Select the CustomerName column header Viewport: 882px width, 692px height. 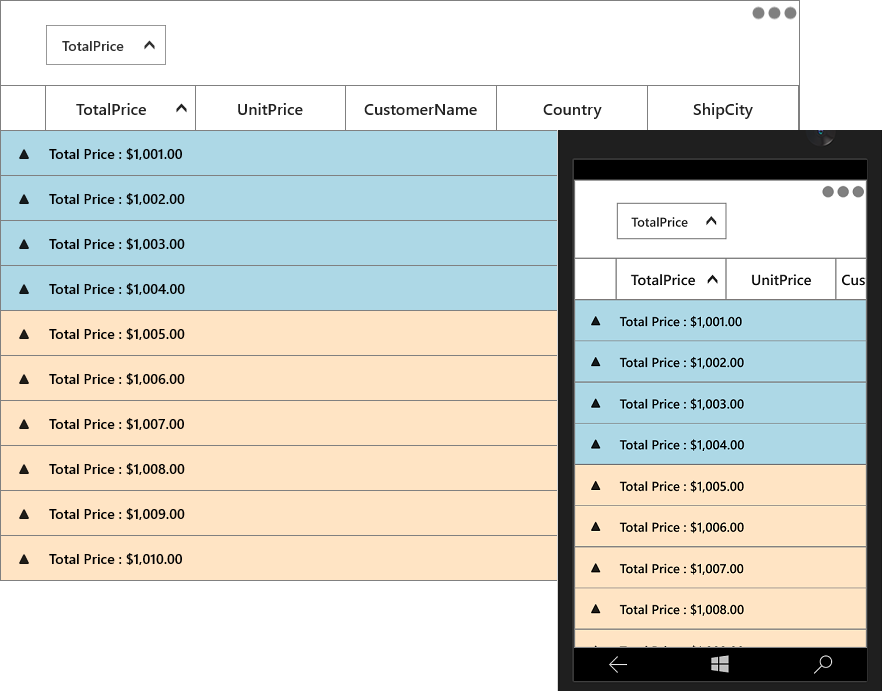(421, 109)
